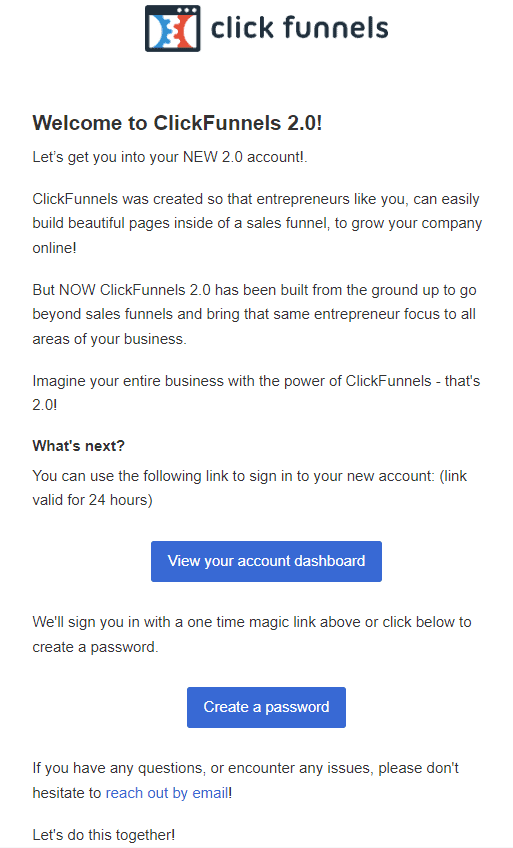The width and height of the screenshot is (513, 848).
Task: Click the word "click" in the logo
Action: click(x=242, y=28)
